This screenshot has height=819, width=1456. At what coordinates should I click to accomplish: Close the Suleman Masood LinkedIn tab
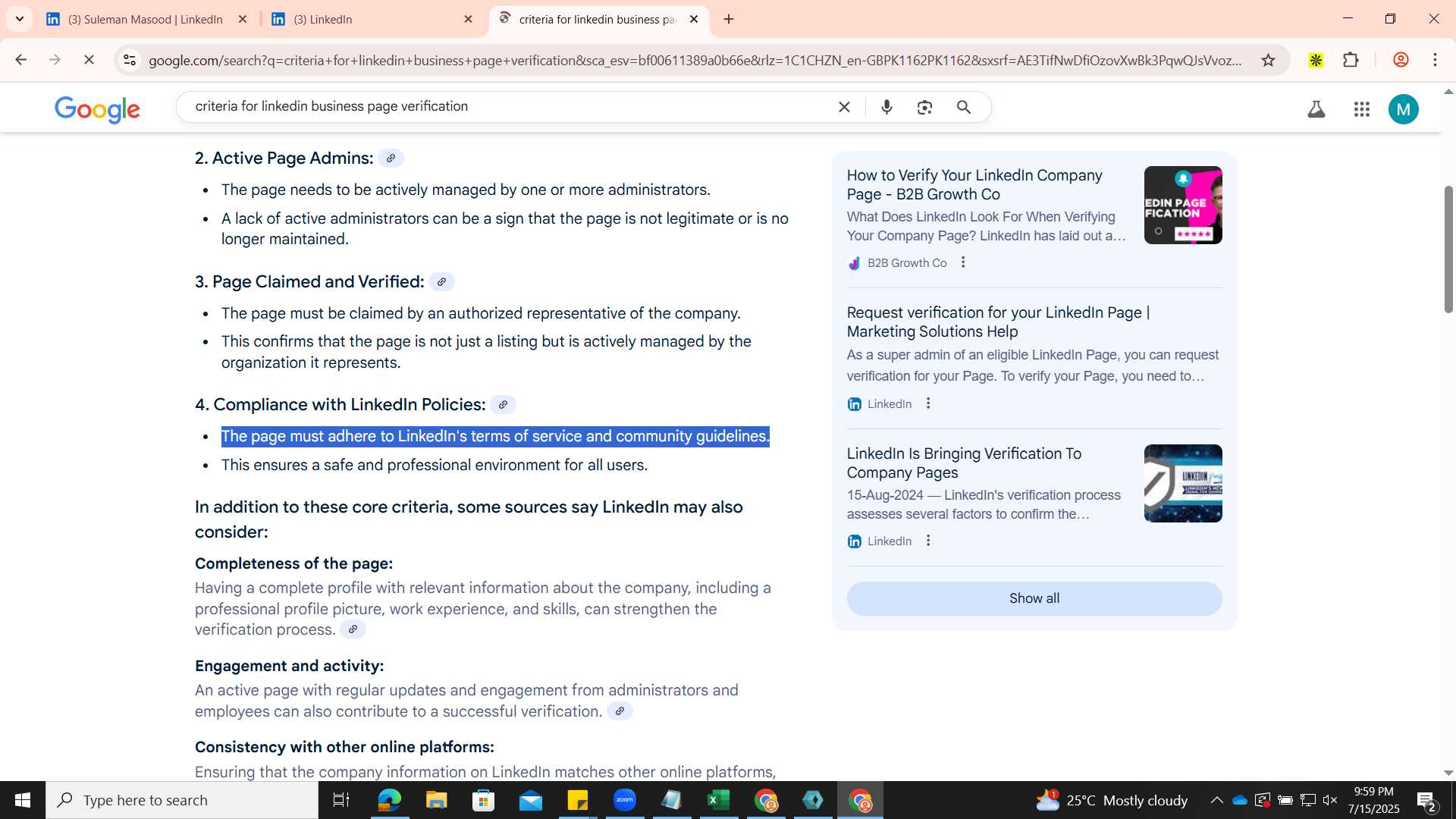point(243,19)
